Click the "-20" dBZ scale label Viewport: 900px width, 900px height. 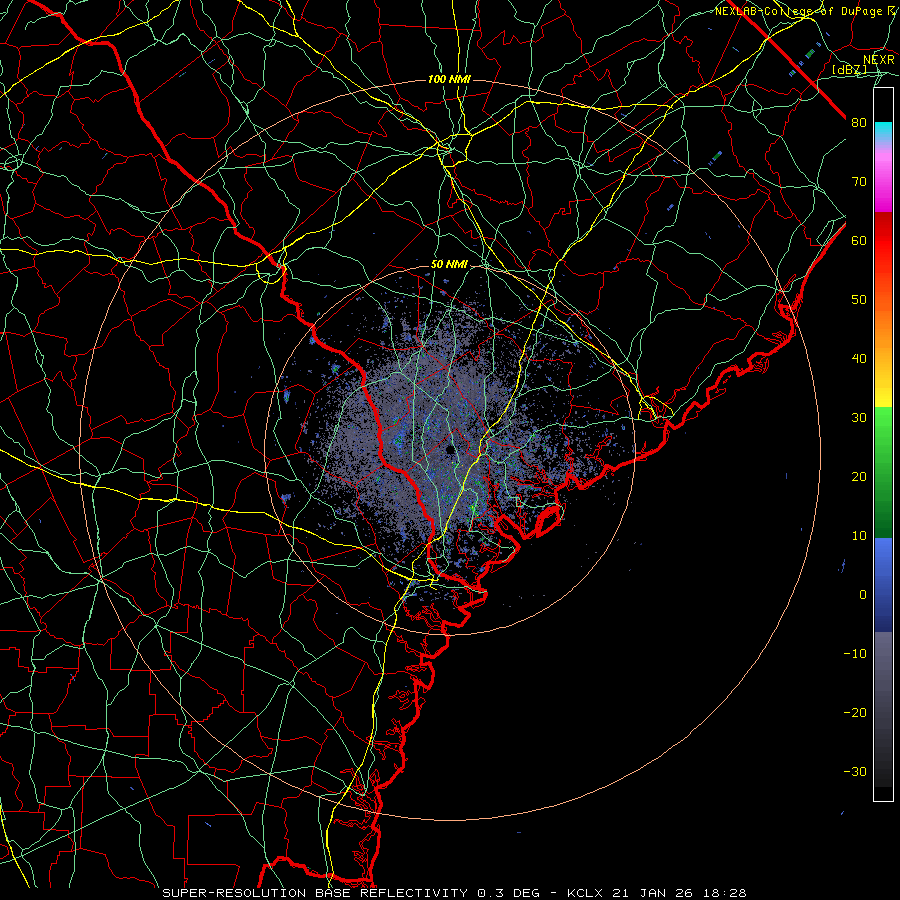[x=855, y=713]
